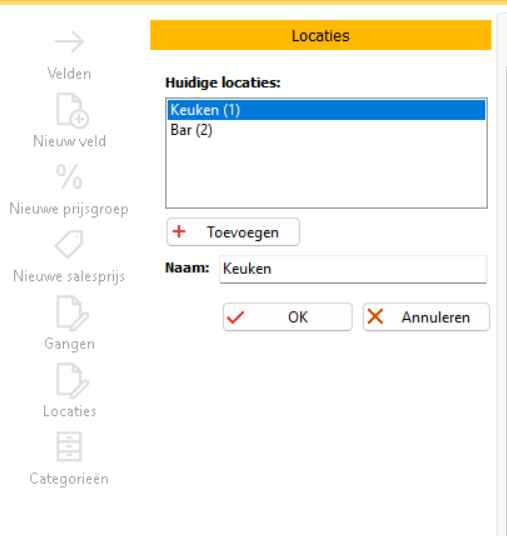Confirm with the OK button
507x536 pixels.
point(288,317)
